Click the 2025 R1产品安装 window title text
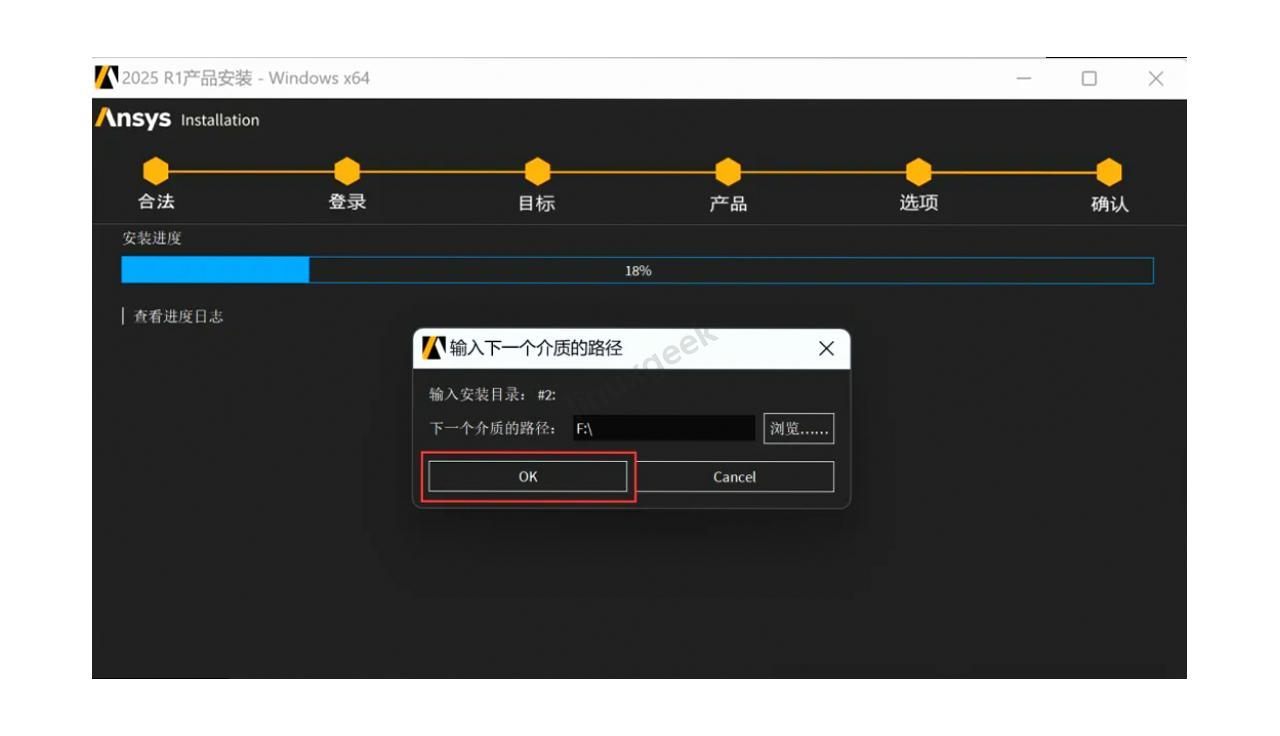Screen dimensions: 1280x736 pyautogui.click(x=246, y=78)
